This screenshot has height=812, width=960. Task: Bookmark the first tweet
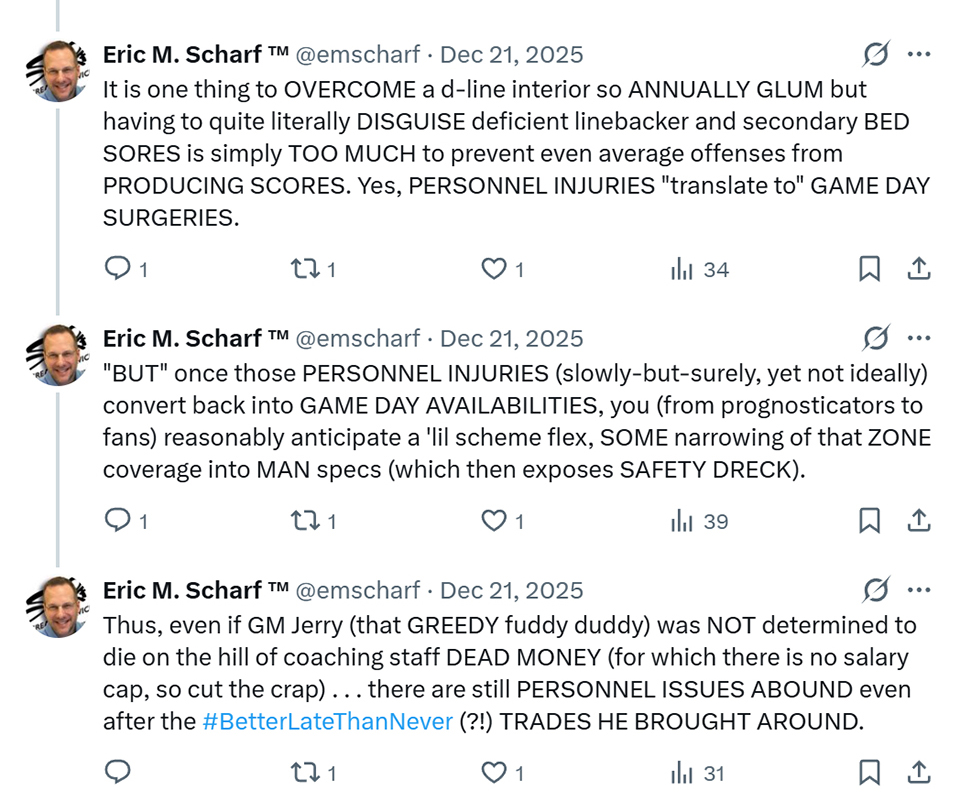869,268
